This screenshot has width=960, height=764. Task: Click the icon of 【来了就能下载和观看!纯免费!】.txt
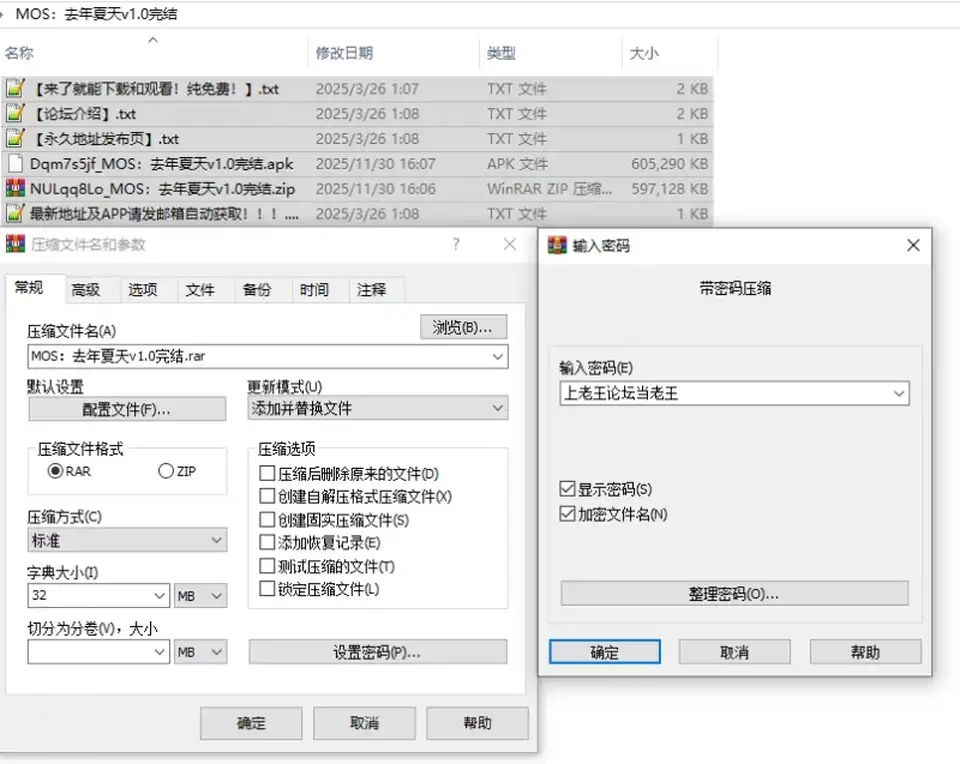coord(15,88)
